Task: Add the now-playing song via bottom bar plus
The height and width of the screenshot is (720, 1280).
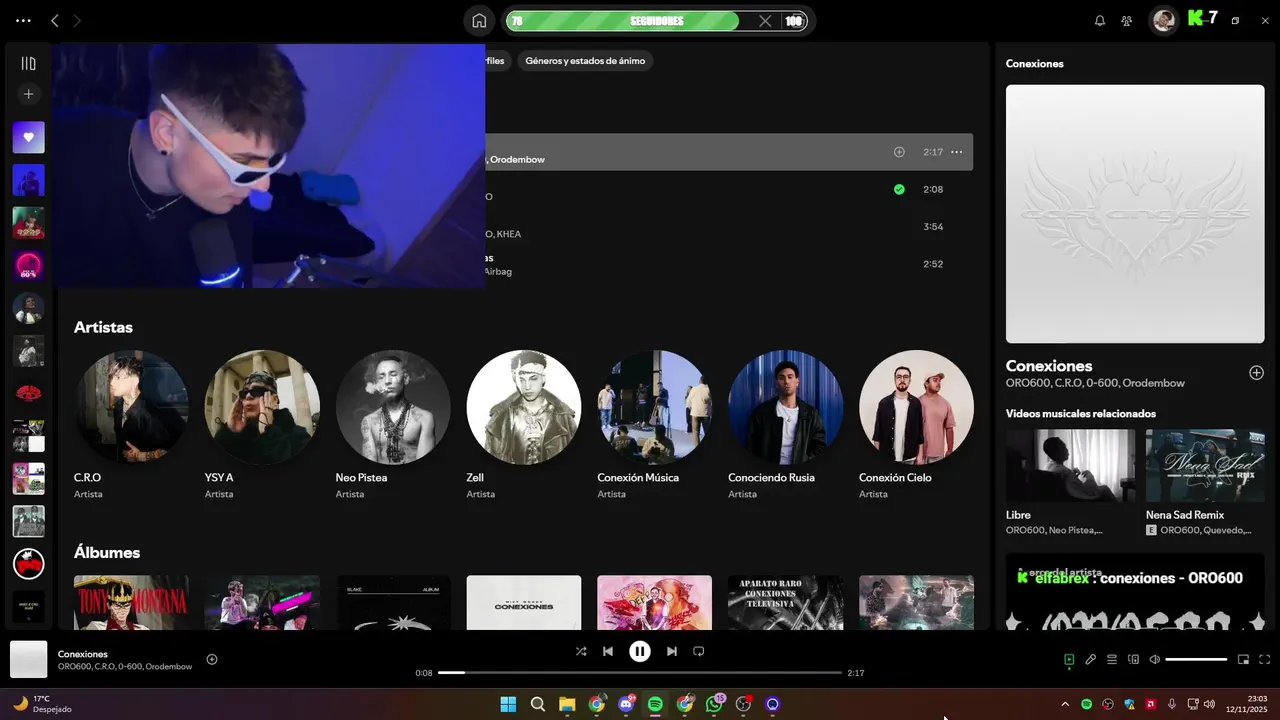Action: pyautogui.click(x=212, y=659)
